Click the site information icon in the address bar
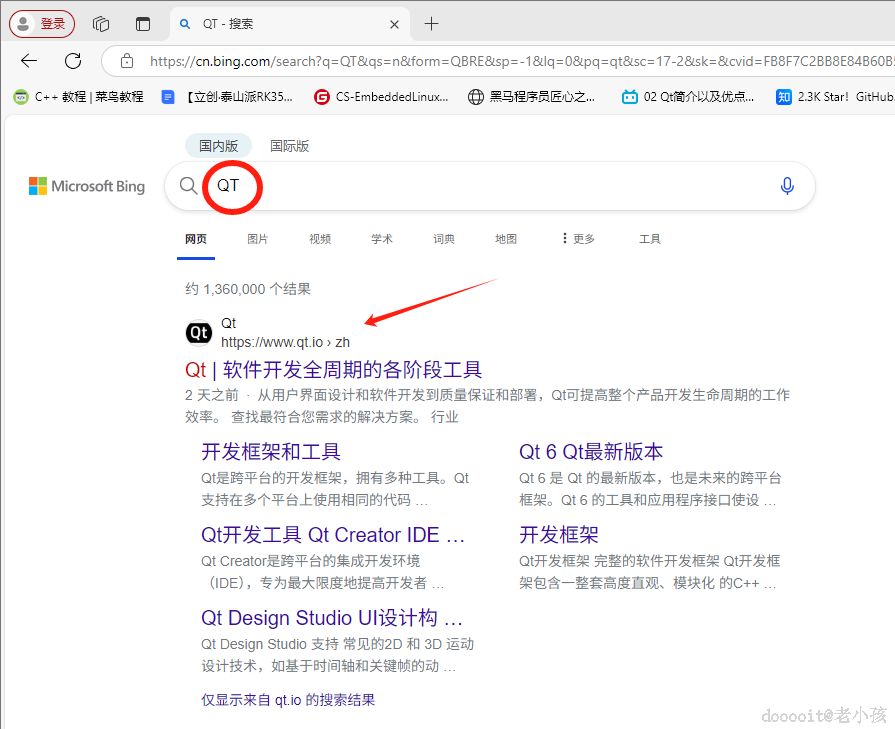Viewport: 895px width, 729px height. [x=125, y=60]
